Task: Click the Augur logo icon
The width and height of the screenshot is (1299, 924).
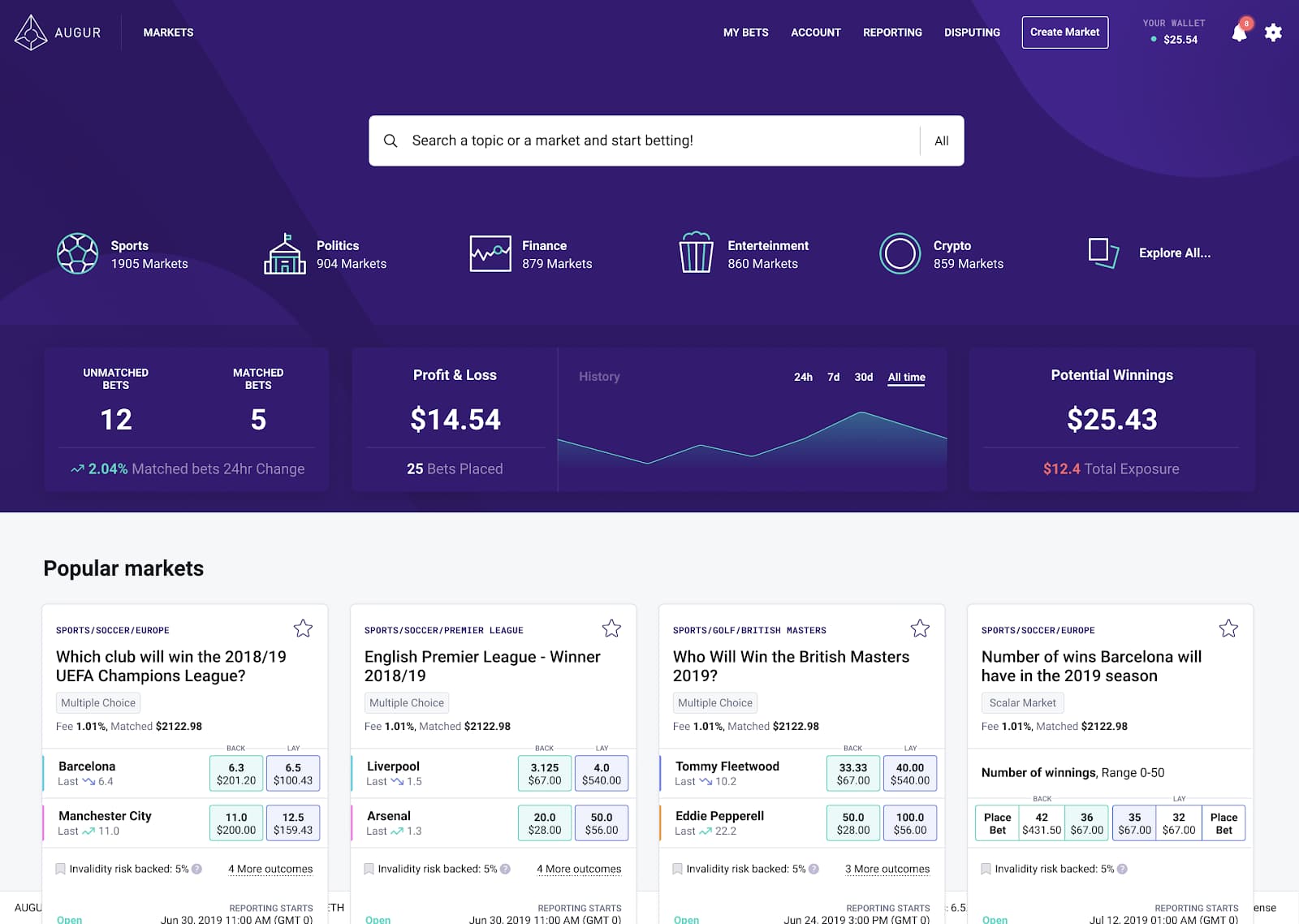Action: point(31,32)
